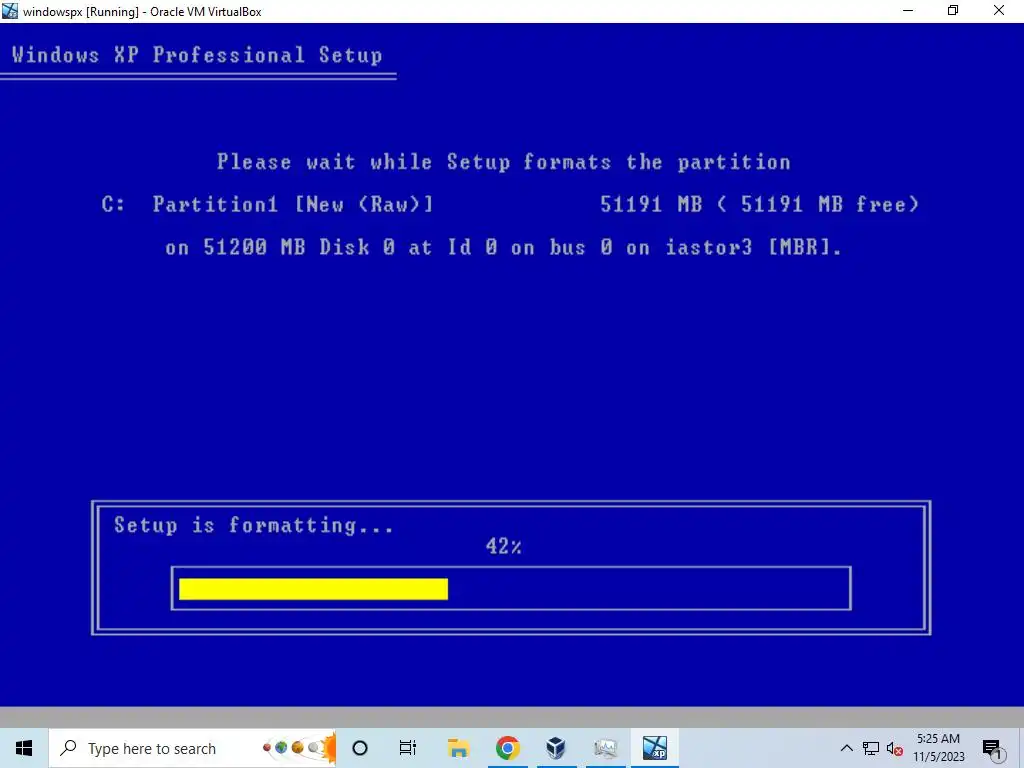Click the "Windows XP Professional Setup" heading
The height and width of the screenshot is (768, 1024).
[x=197, y=55]
